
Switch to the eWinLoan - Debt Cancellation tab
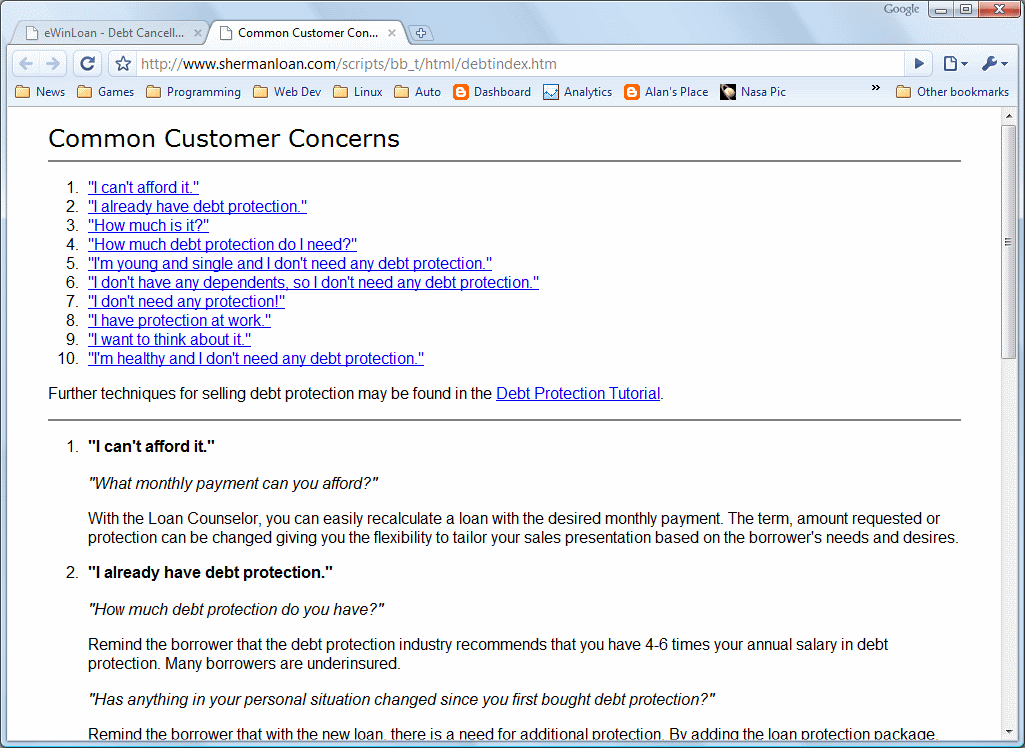(x=111, y=33)
